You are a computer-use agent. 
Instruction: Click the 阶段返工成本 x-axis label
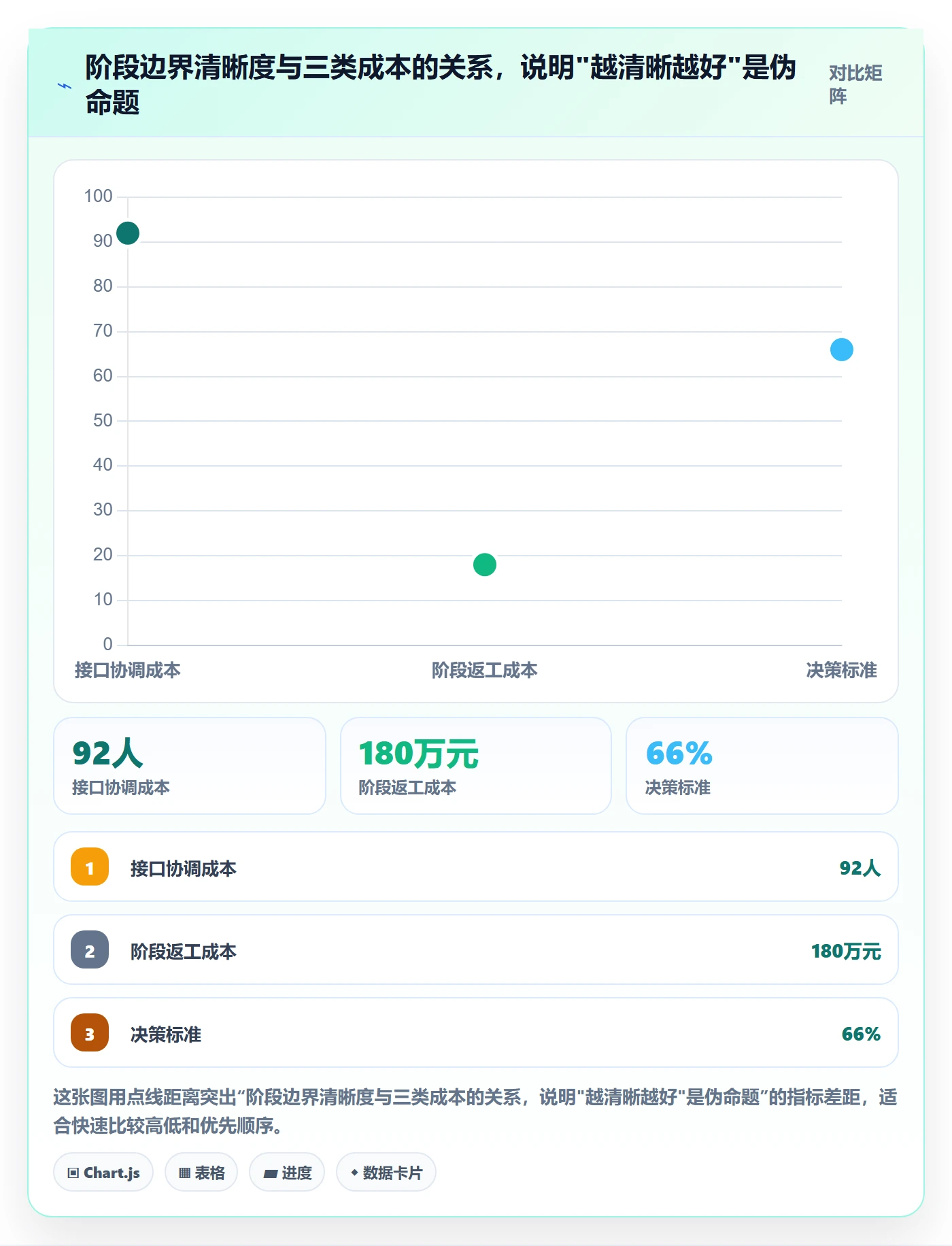485,670
